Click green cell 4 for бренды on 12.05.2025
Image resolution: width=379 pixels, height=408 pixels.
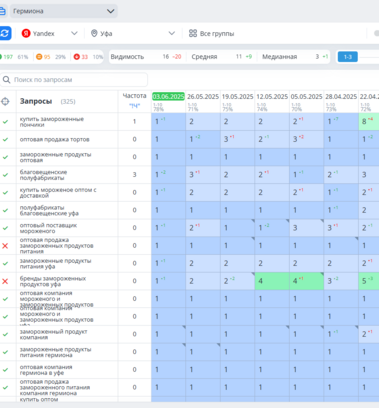(272, 281)
